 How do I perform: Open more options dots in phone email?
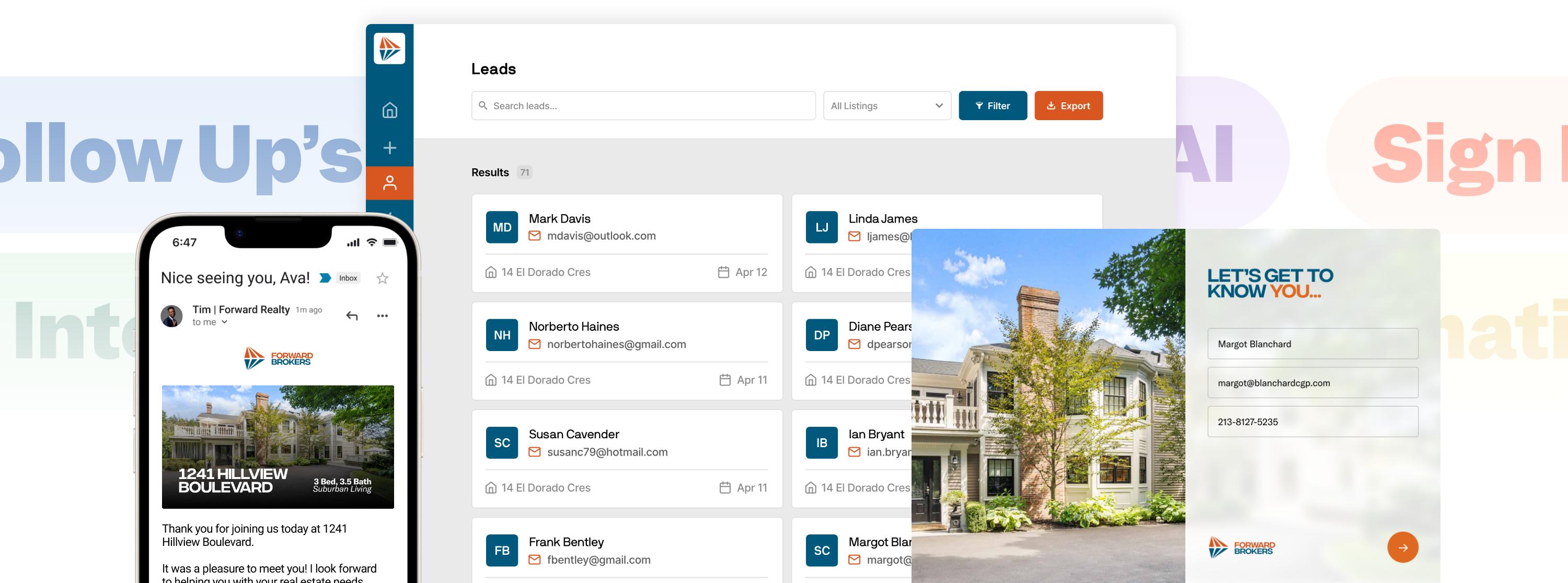(x=382, y=315)
